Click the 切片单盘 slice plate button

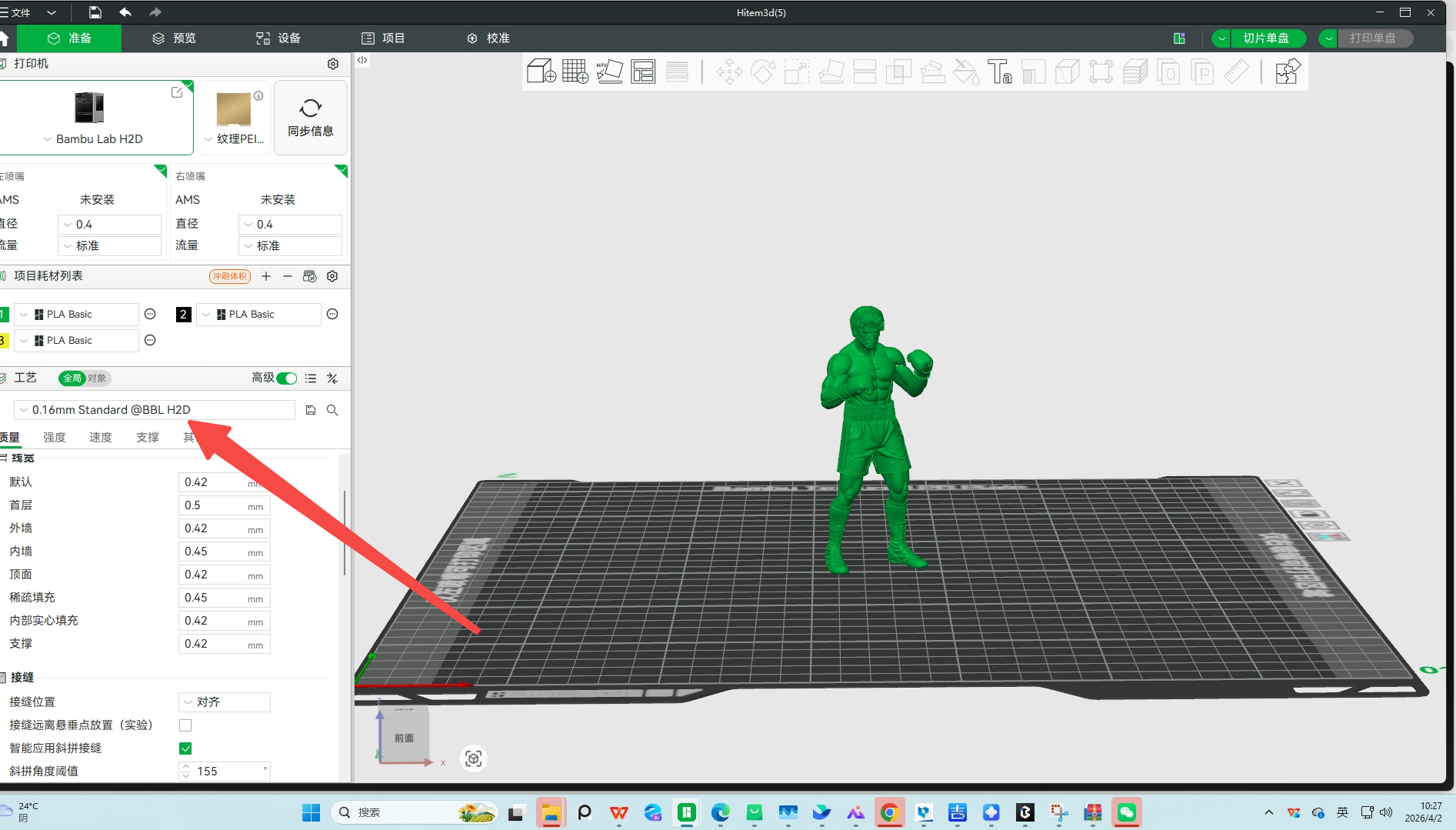pos(1265,38)
